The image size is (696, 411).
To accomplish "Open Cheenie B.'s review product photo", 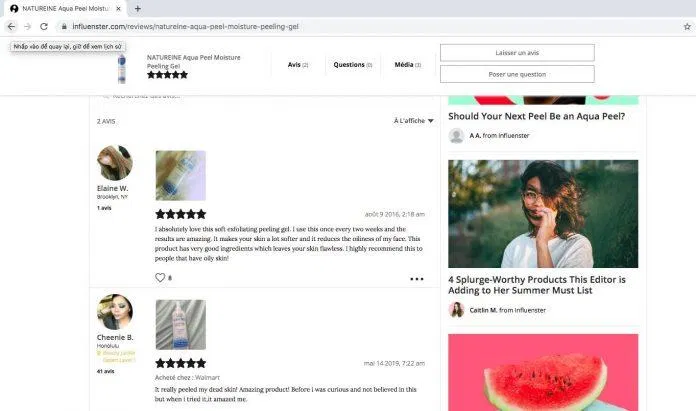I will (x=181, y=324).
